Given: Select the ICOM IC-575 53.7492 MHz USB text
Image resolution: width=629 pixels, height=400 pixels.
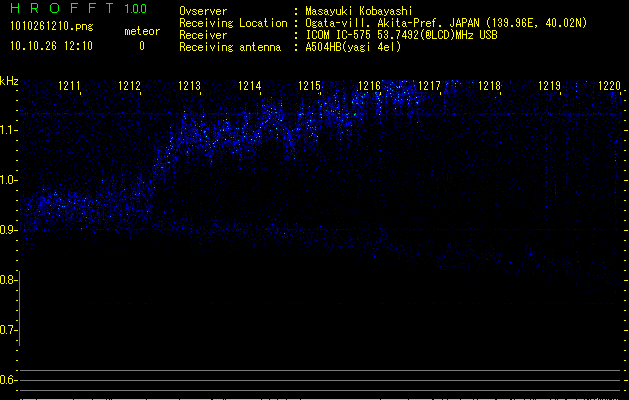Looking at the screenshot, I should (x=401, y=35).
